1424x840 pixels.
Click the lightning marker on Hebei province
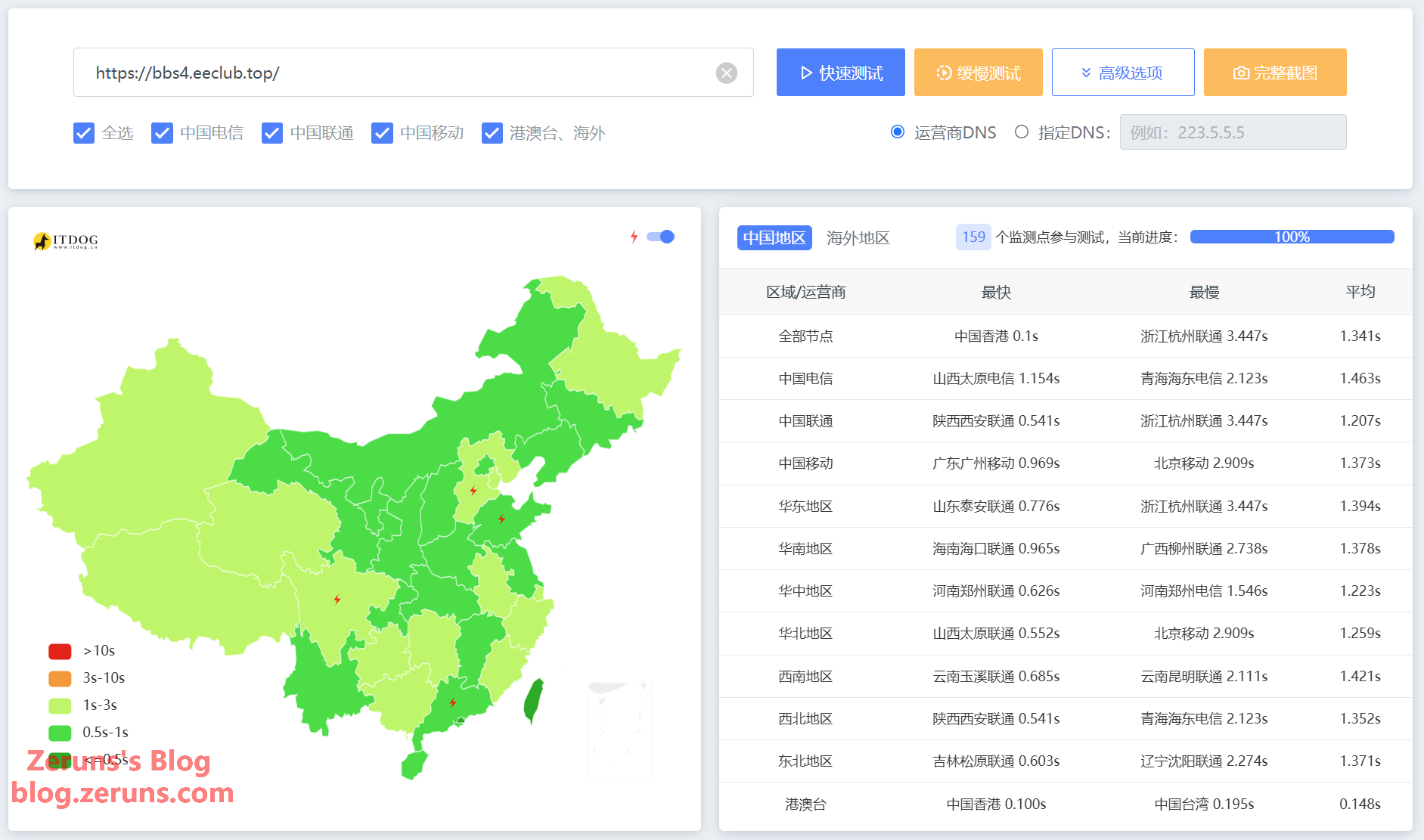tap(473, 491)
